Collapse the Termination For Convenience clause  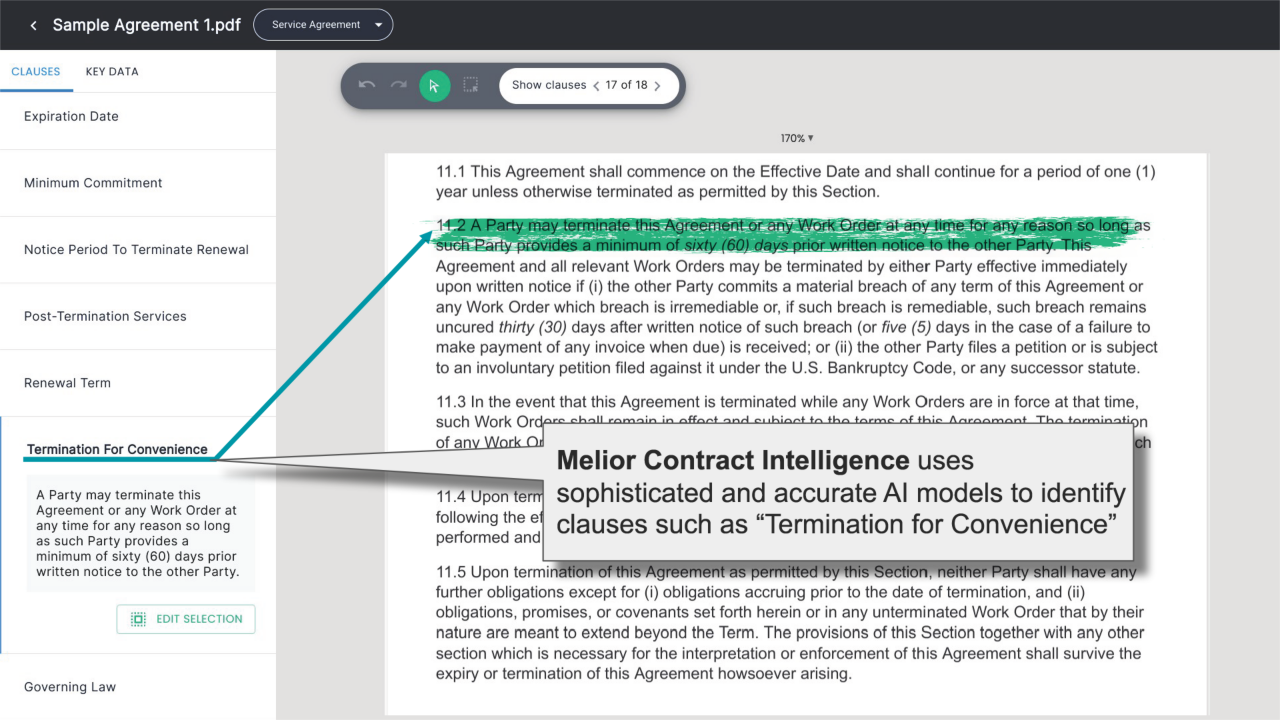(x=117, y=449)
